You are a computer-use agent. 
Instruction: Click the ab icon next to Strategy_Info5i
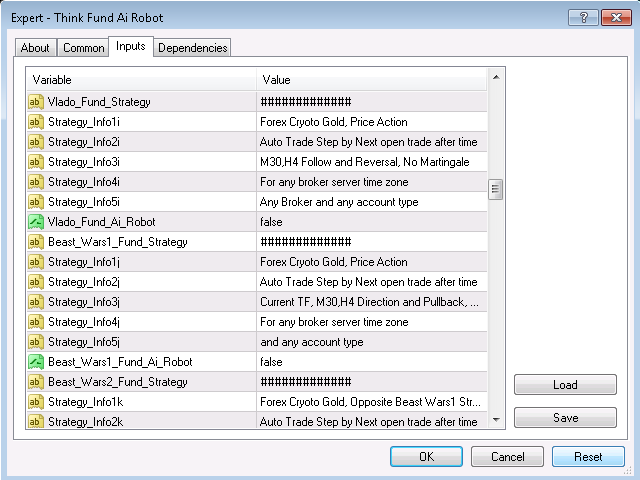tap(36, 202)
